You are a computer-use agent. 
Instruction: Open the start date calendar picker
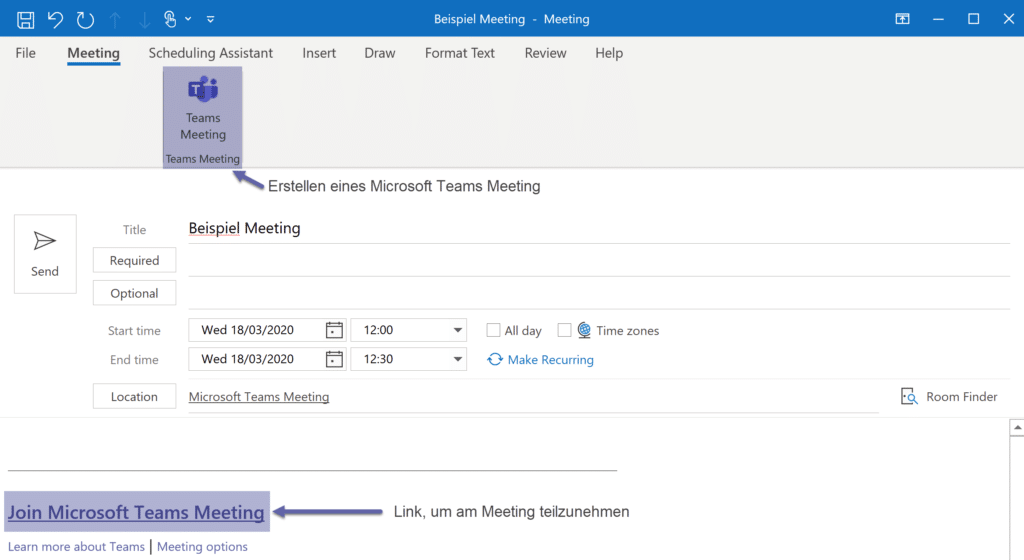tap(334, 330)
